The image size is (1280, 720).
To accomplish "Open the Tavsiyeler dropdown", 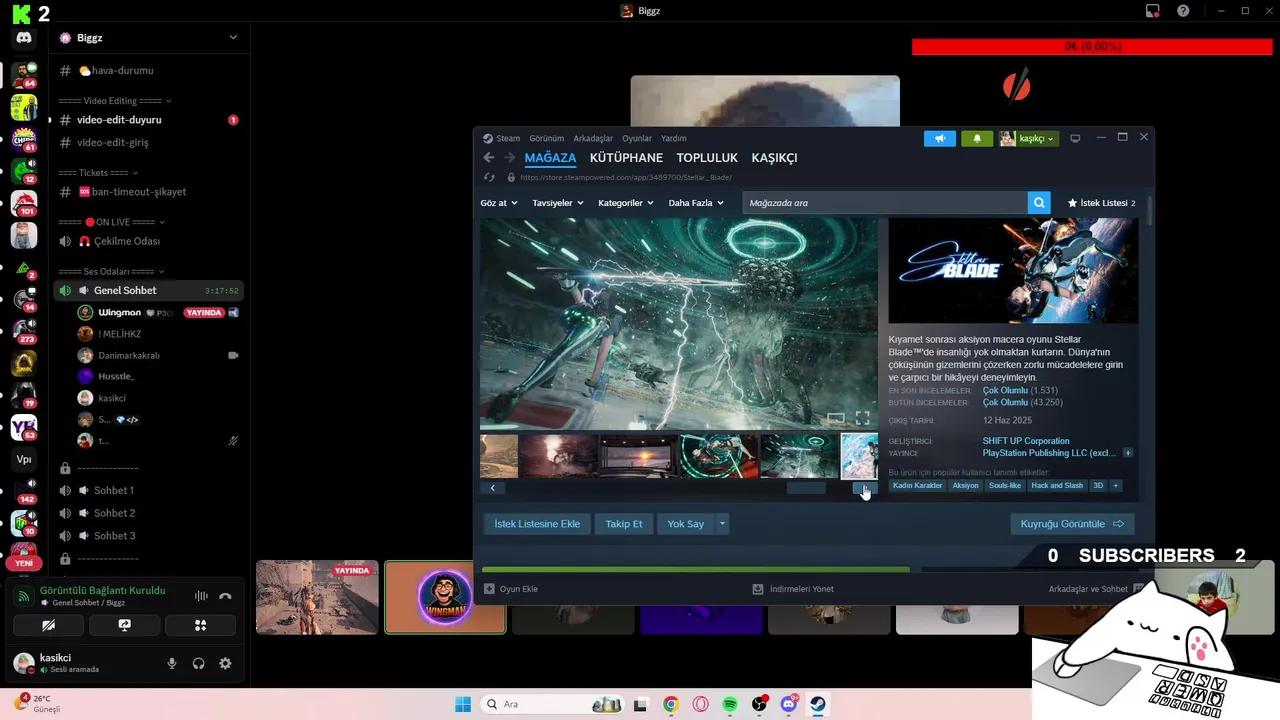I will pos(558,203).
